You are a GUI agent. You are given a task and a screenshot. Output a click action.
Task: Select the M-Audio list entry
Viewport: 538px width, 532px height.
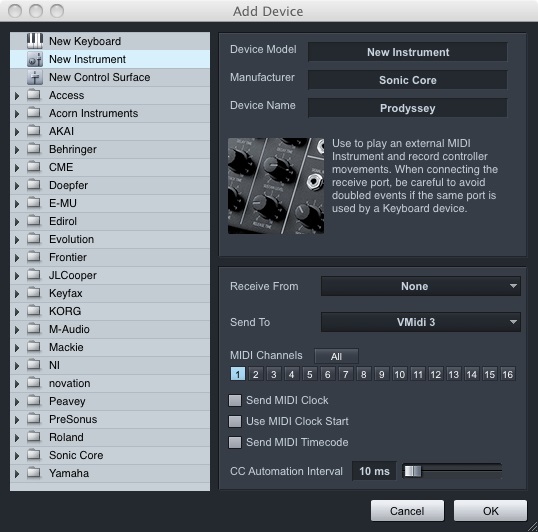(110, 329)
